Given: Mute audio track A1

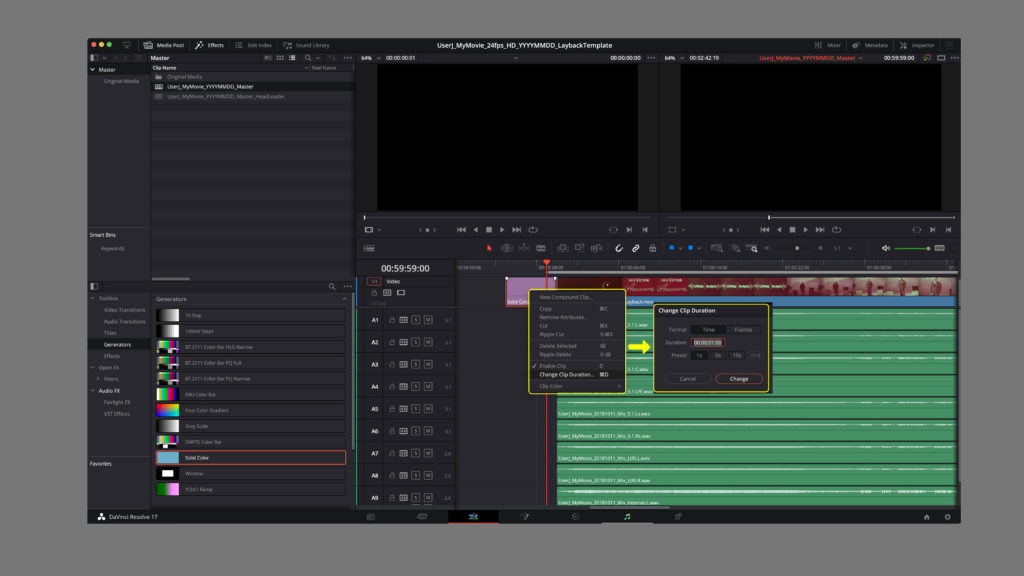Looking at the screenshot, I should point(428,320).
